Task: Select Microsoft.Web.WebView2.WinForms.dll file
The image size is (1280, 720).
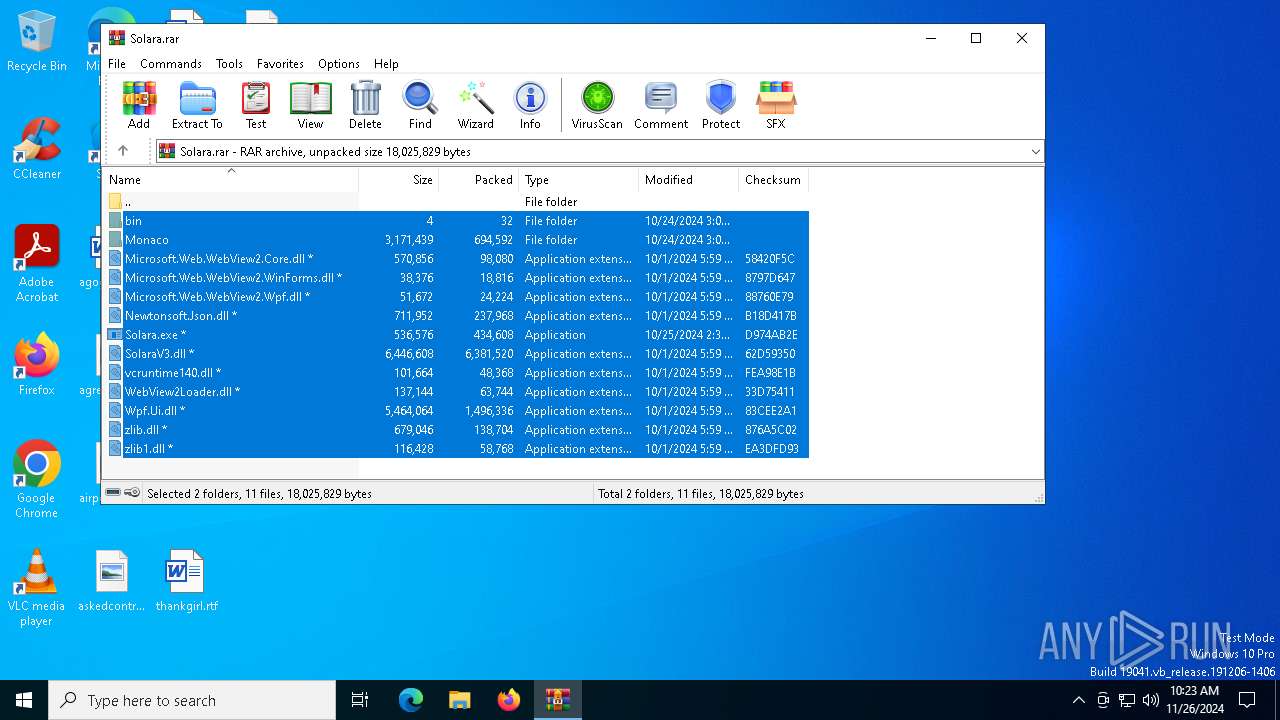Action: (456, 277)
